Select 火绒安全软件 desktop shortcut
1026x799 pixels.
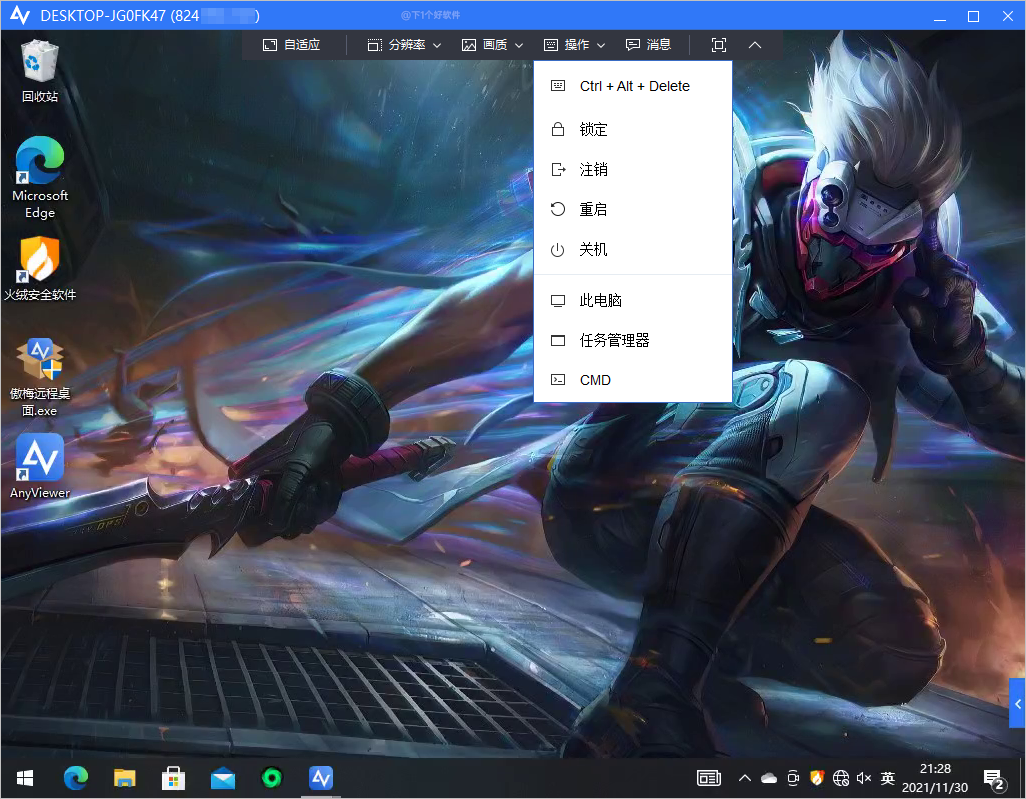[40, 268]
